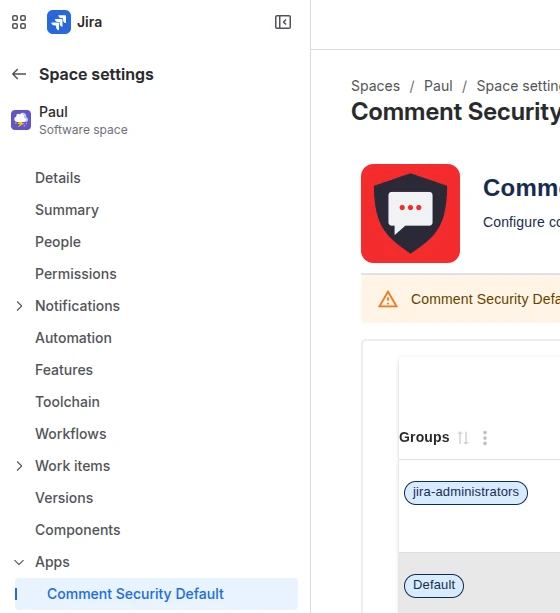
Task: Select Notifications in the sidebar
Action: click(x=77, y=306)
